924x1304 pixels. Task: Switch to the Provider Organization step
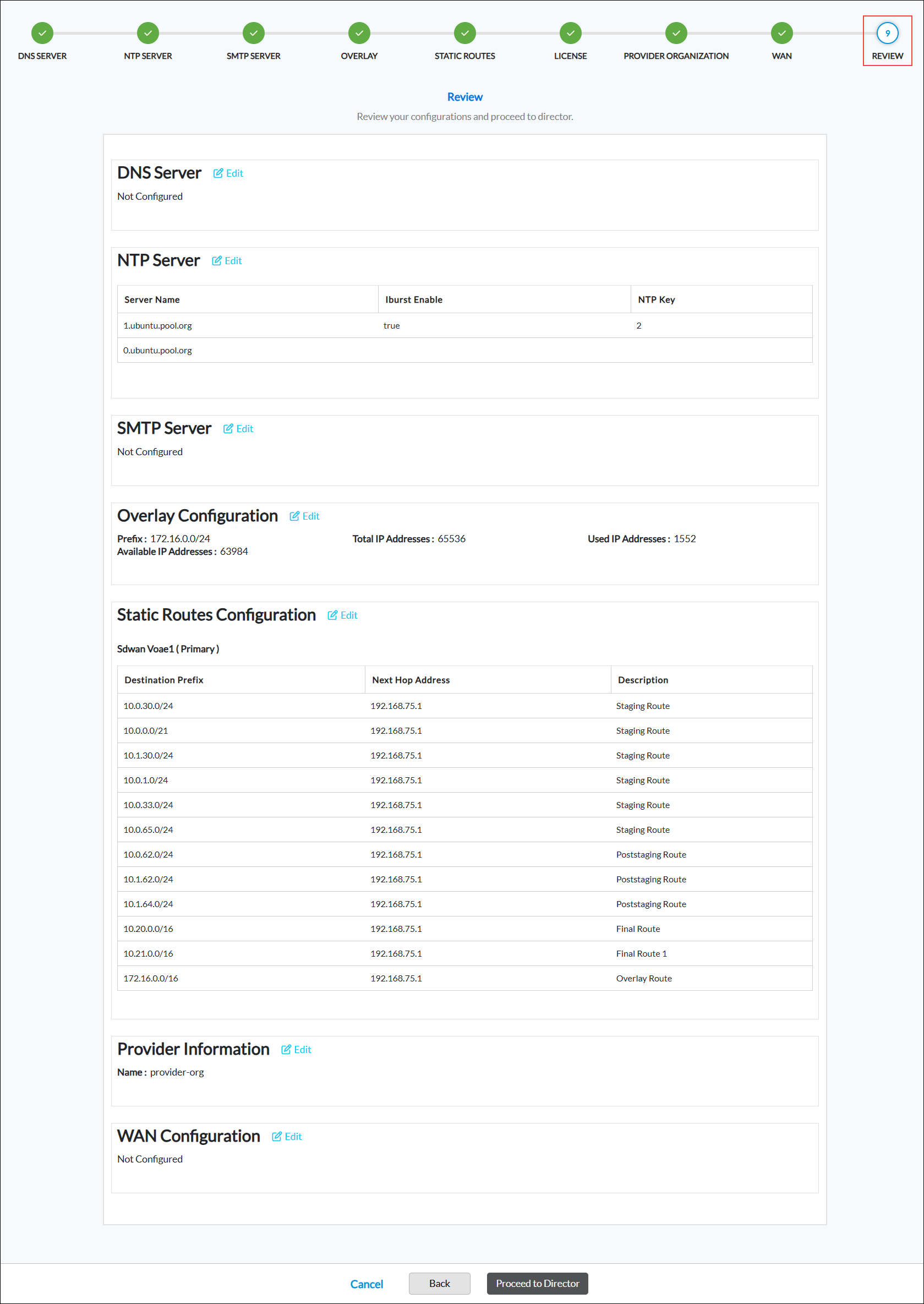(676, 33)
